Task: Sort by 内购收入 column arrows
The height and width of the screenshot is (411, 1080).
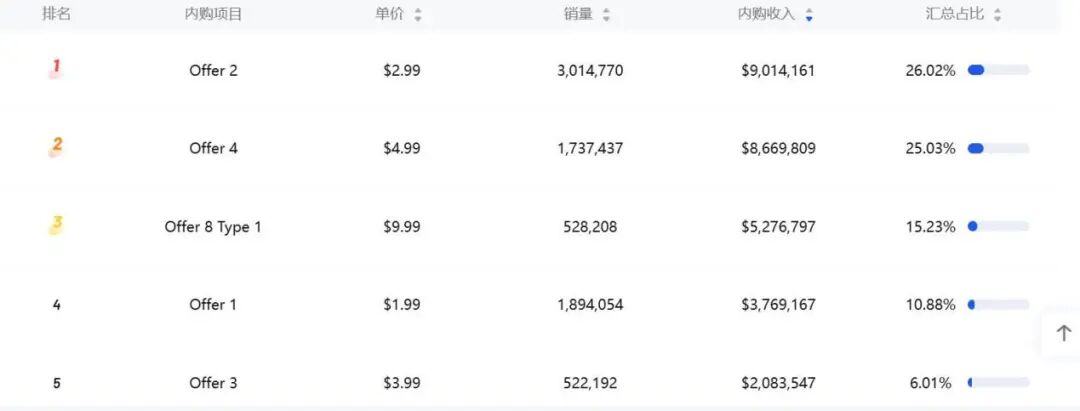Action: pyautogui.click(x=809, y=15)
